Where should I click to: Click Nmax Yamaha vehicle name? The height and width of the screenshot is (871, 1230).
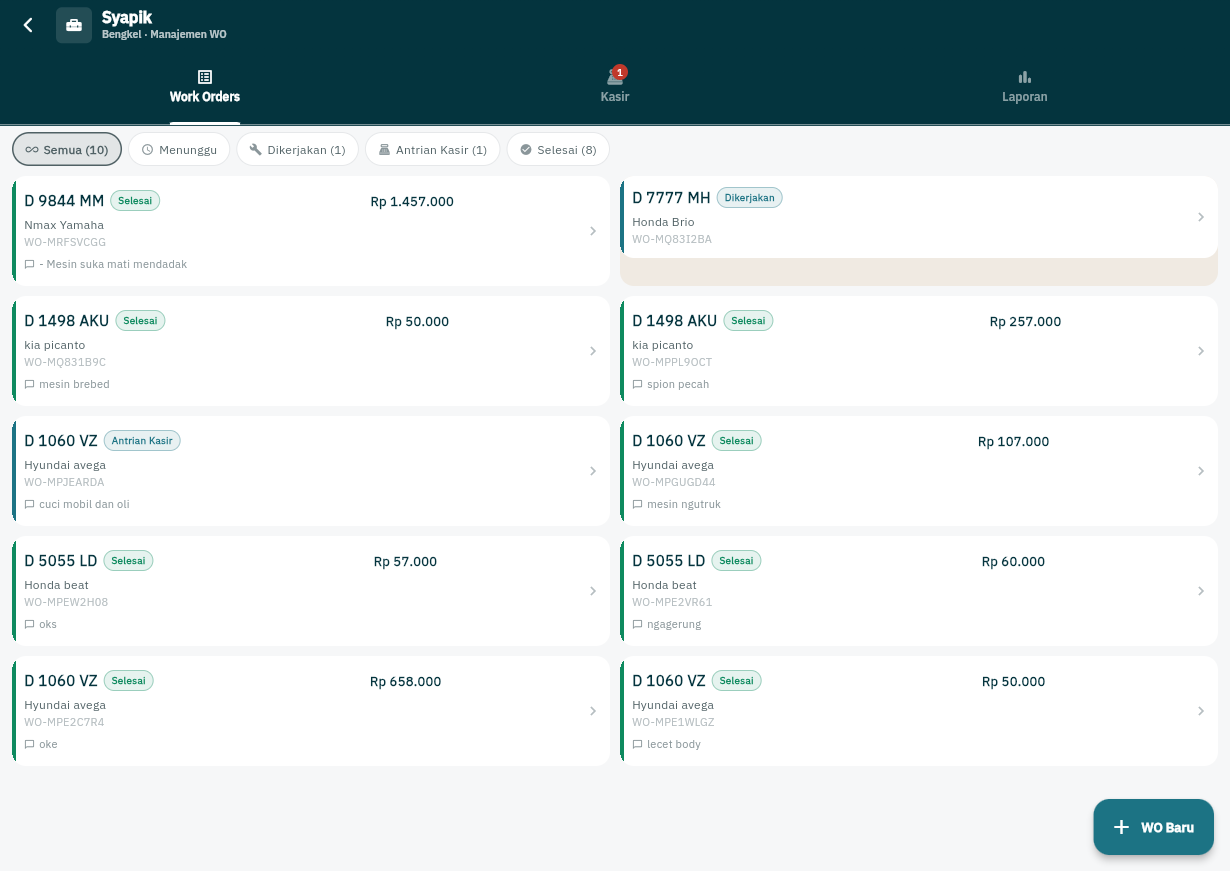64,225
